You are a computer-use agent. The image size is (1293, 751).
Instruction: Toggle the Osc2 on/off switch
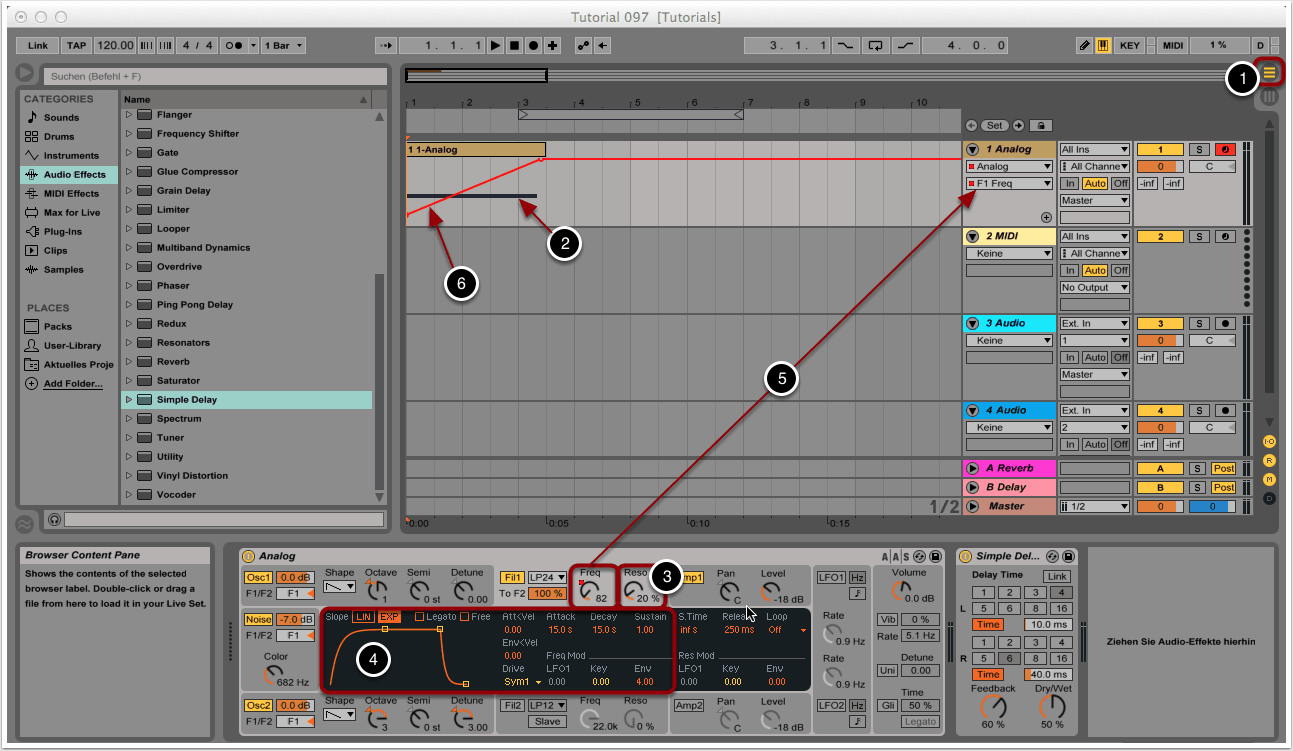pyautogui.click(x=257, y=705)
